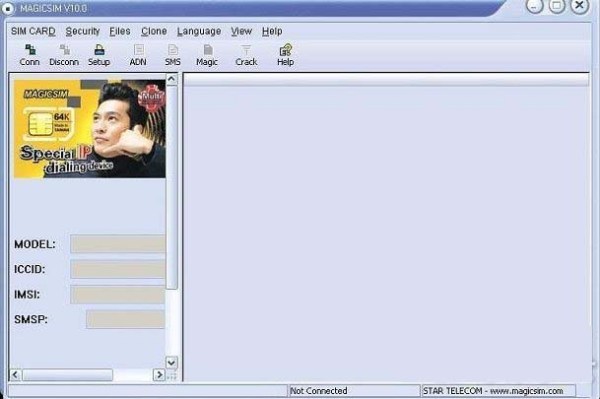
Task: Click the IMSI: label
Action: tap(27, 295)
